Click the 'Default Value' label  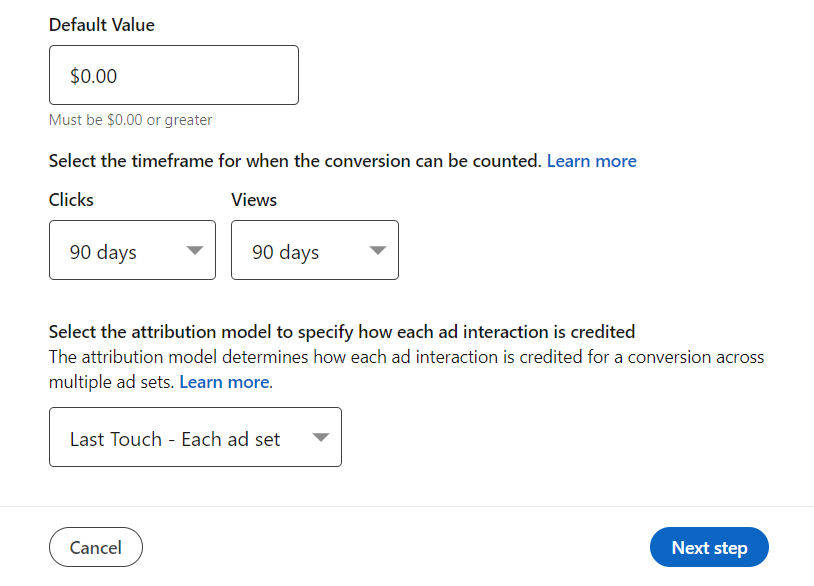[x=102, y=25]
